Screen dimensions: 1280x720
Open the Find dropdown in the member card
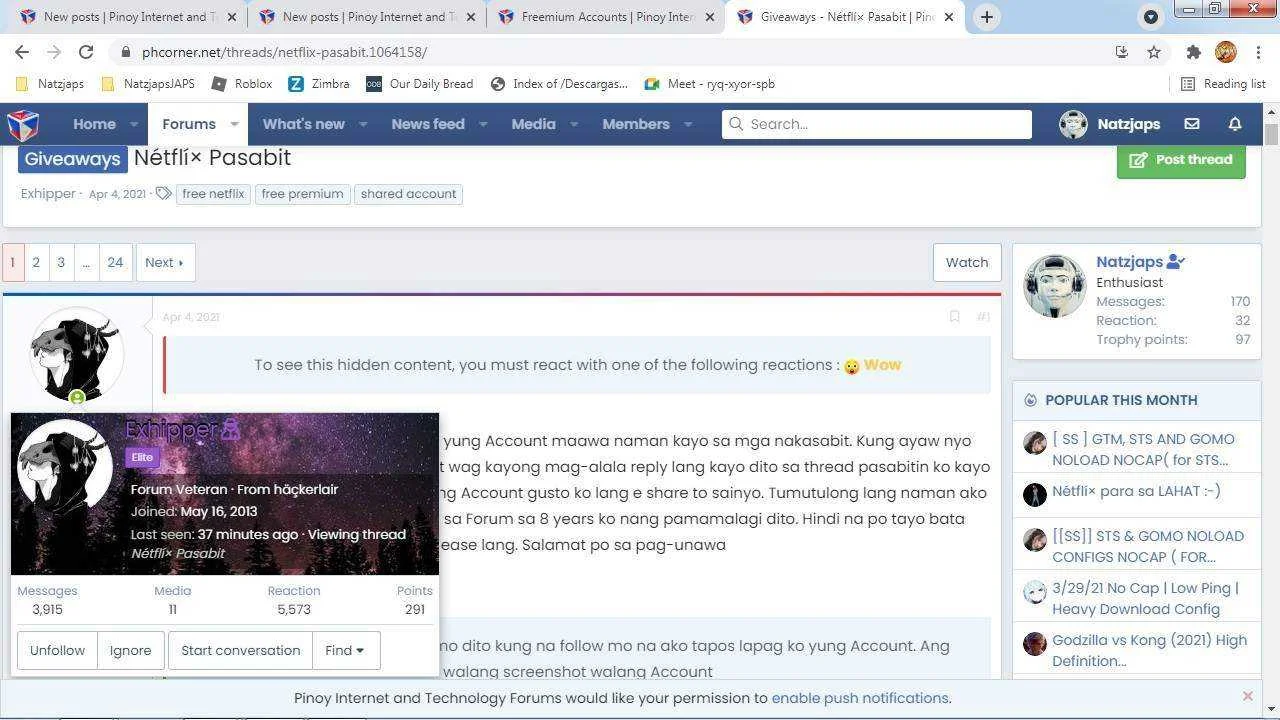[345, 650]
